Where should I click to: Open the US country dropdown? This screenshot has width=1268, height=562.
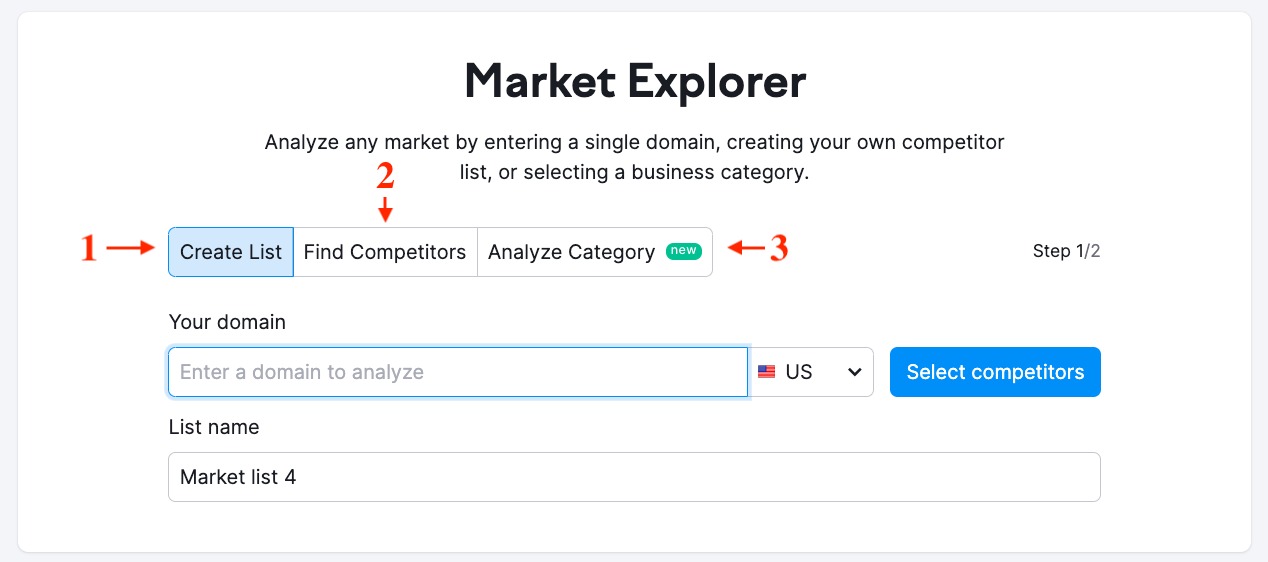(x=811, y=372)
